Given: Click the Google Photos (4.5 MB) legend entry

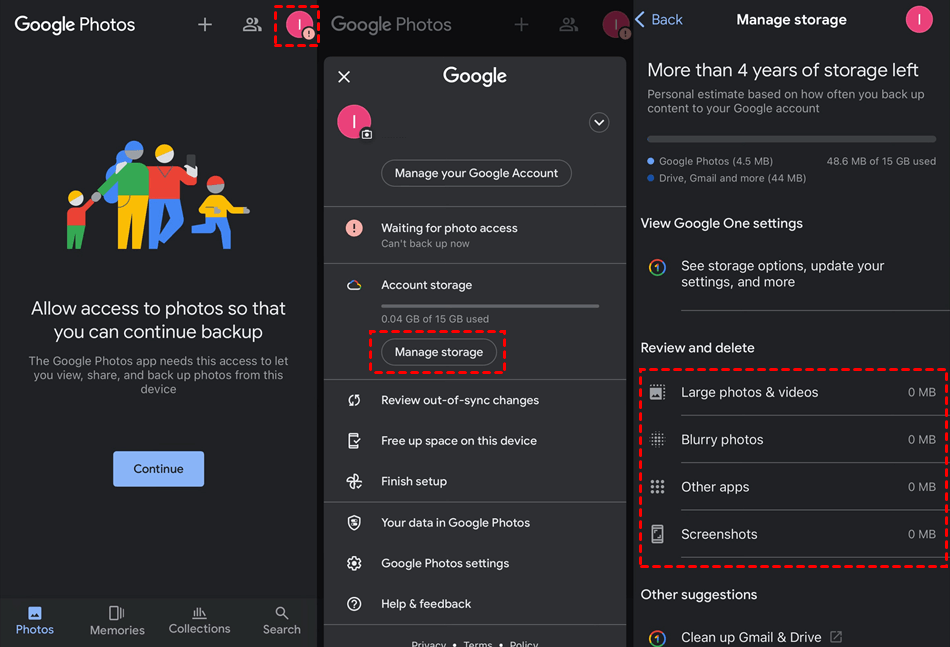Looking at the screenshot, I should tap(710, 161).
